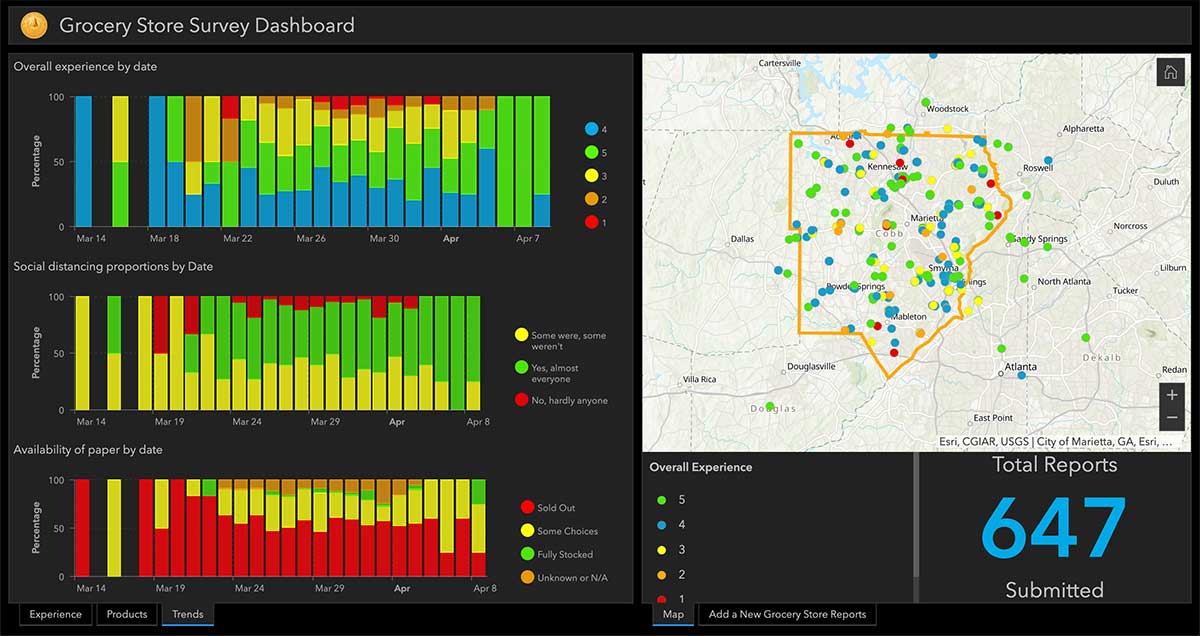This screenshot has width=1200, height=636.
Task: Open Add a New Grocery Store Reports tab
Action: [787, 614]
